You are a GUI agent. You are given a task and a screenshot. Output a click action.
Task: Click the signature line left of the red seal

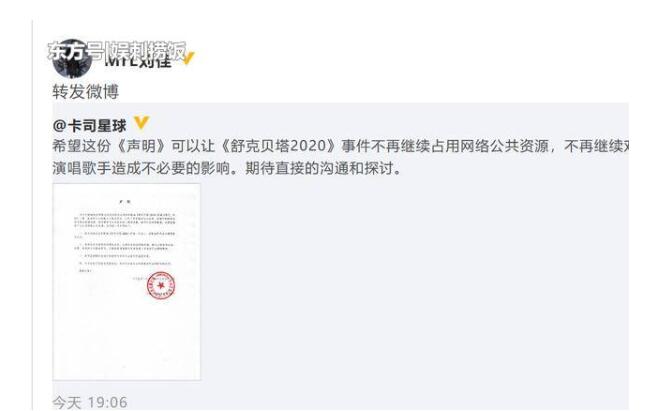(138, 278)
